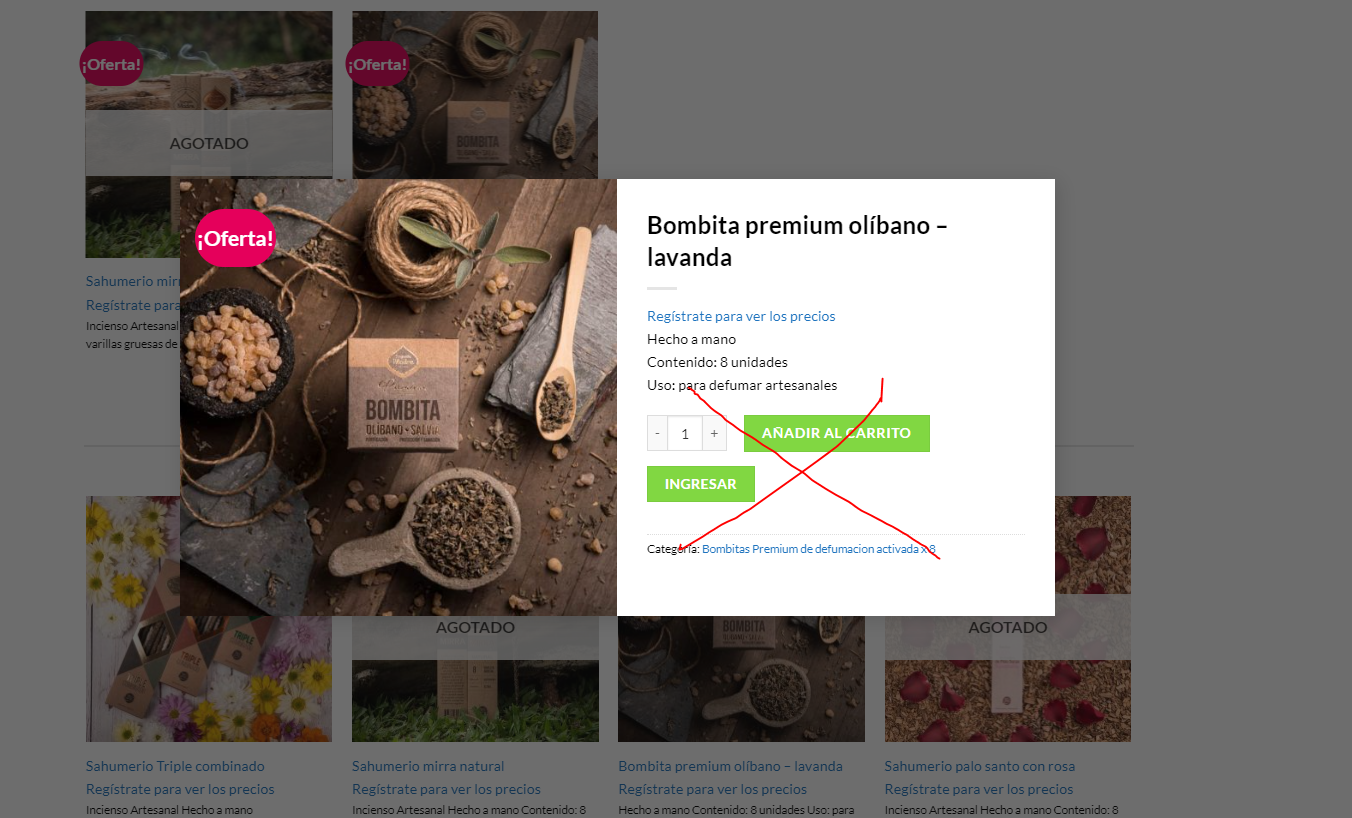Click Regístrate link under Sahumerio Triple combinado

pyautogui.click(x=180, y=789)
